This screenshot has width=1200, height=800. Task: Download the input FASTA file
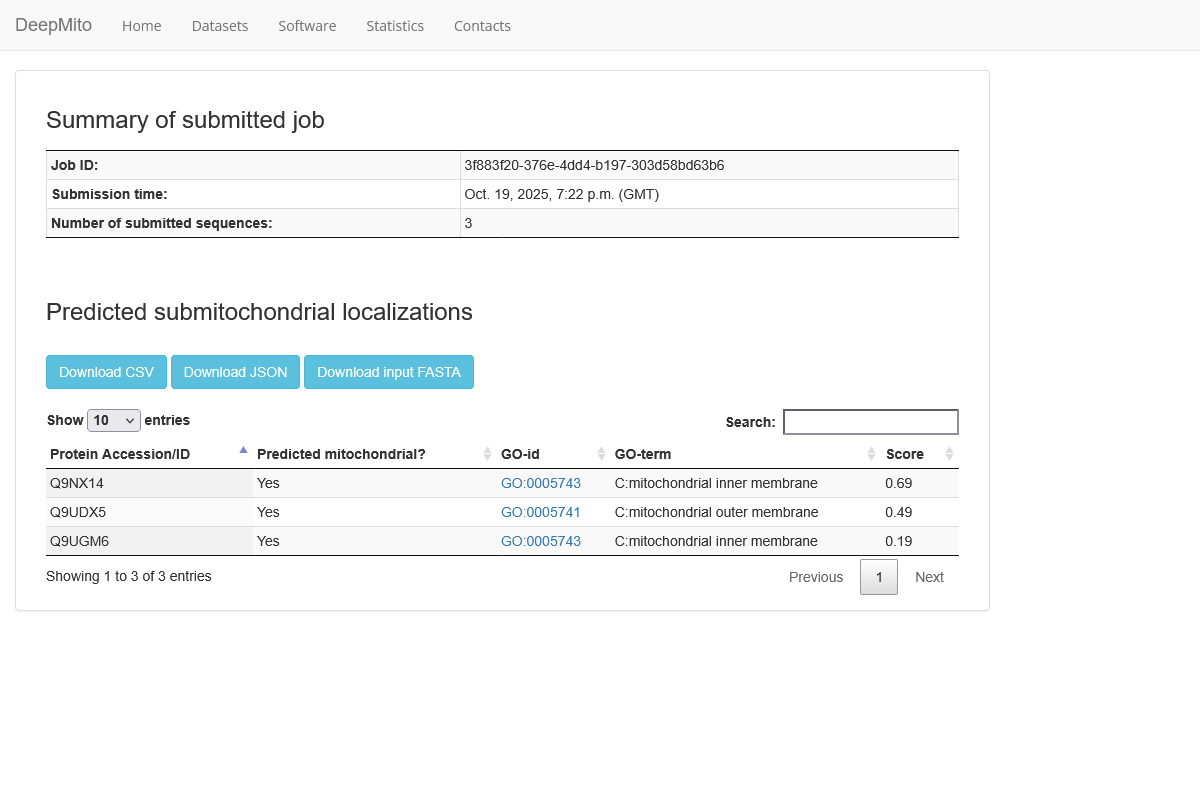point(389,371)
